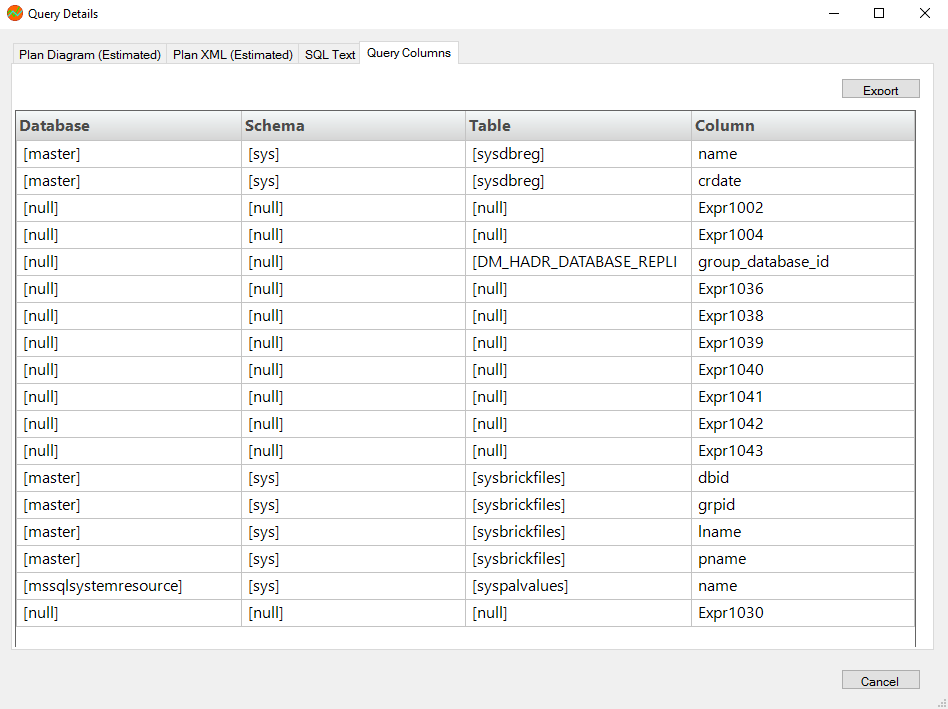The image size is (948, 709).
Task: Close the Query Details window
Action: 924,13
